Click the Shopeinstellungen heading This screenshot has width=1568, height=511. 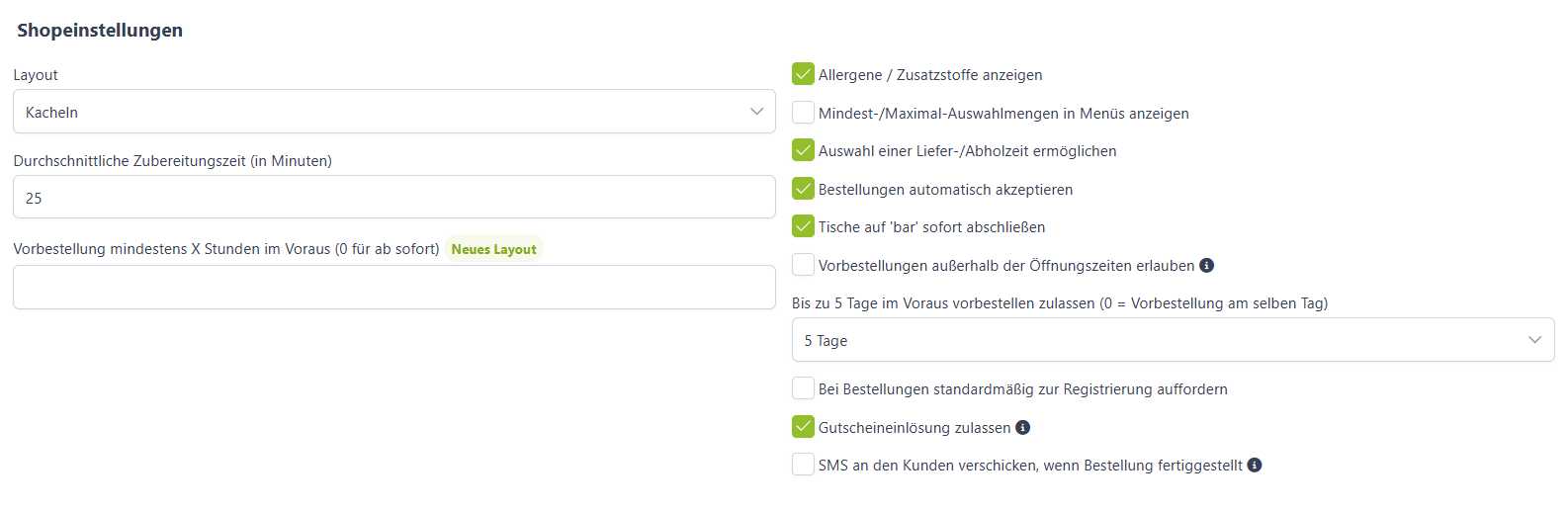coord(100,31)
